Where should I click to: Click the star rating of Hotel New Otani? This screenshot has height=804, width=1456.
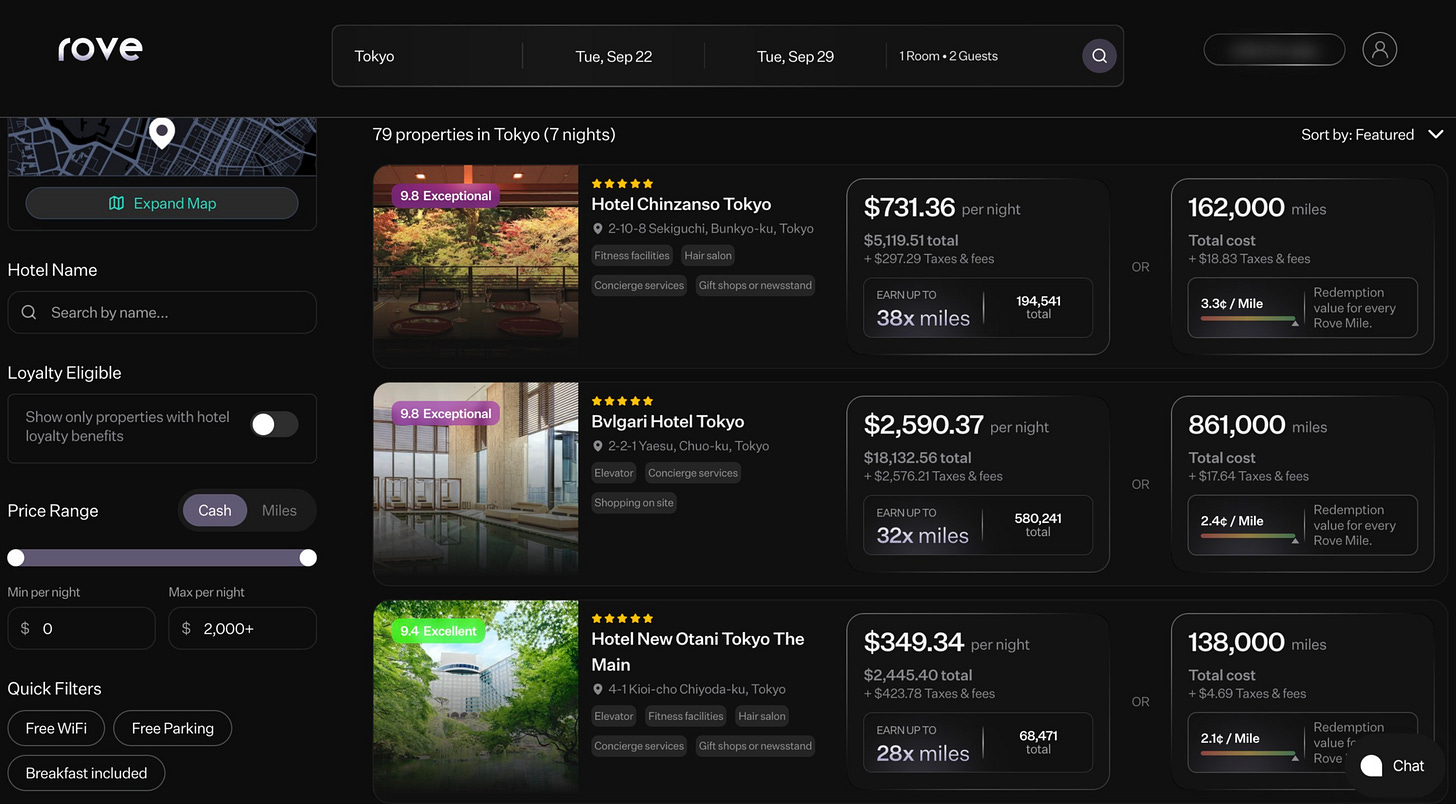pos(622,619)
